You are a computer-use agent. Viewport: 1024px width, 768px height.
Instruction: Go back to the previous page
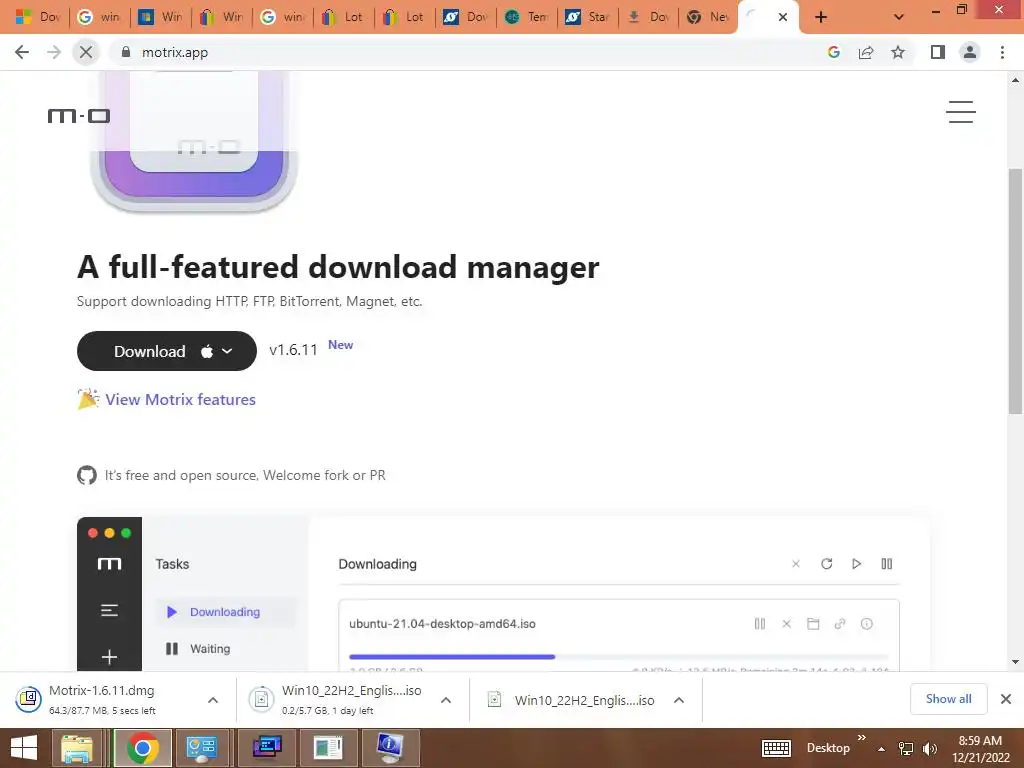tap(22, 52)
